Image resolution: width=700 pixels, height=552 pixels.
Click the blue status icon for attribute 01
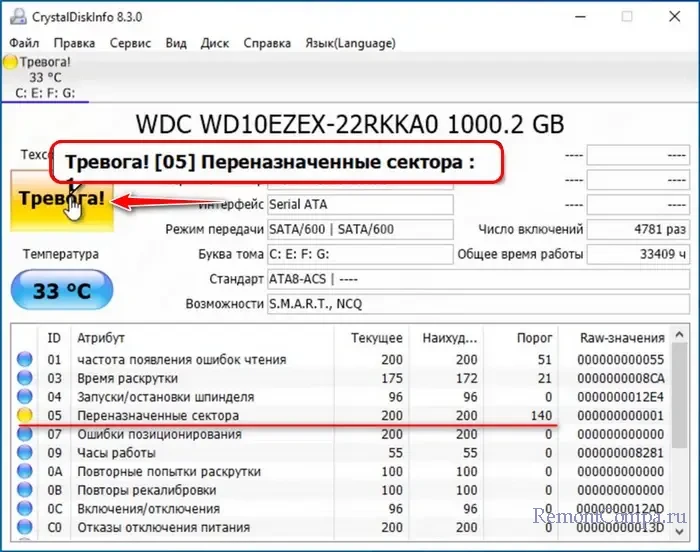pyautogui.click(x=25, y=359)
